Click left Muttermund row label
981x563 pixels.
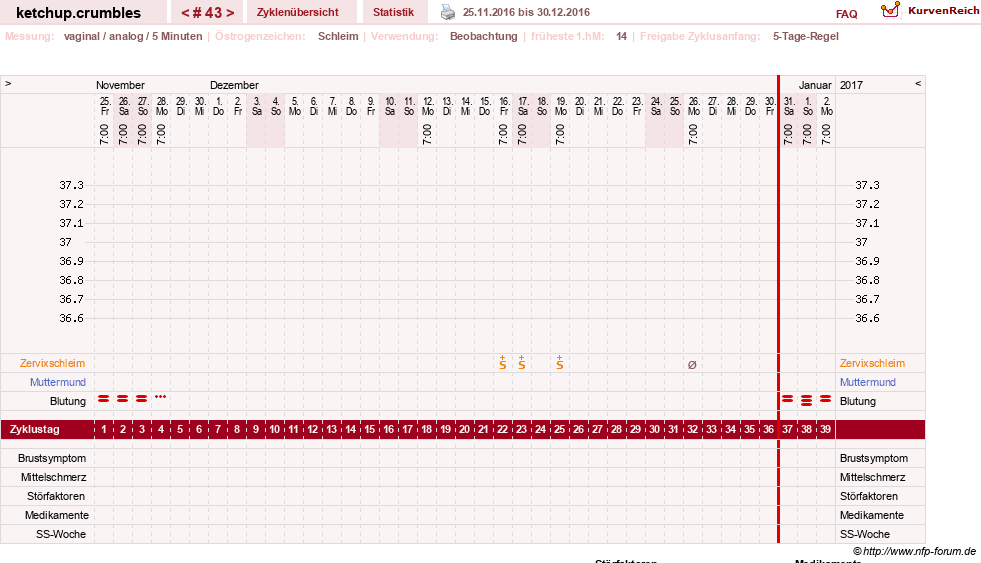tap(58, 382)
